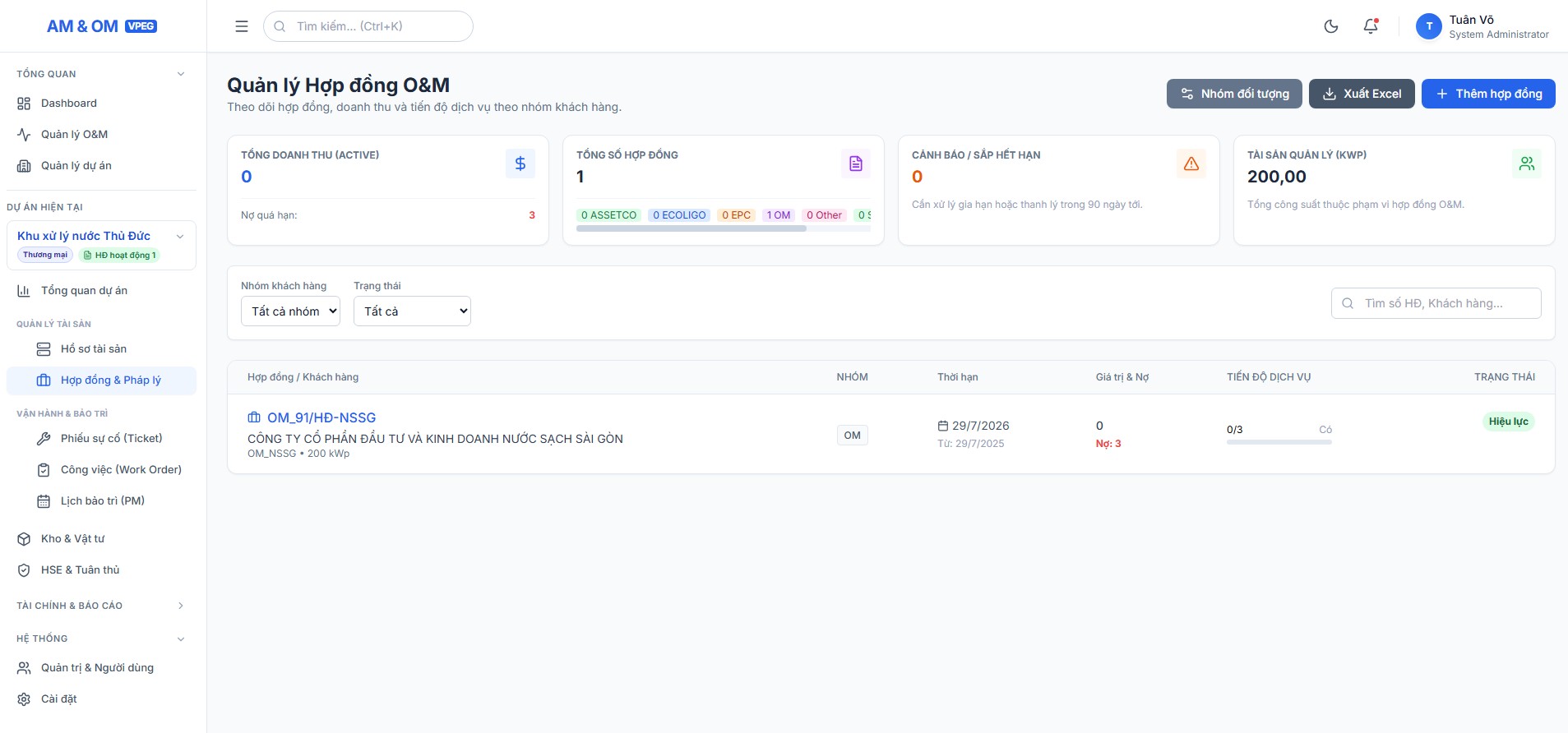Click the 1 OM chip
The image size is (1568, 733).
click(779, 215)
